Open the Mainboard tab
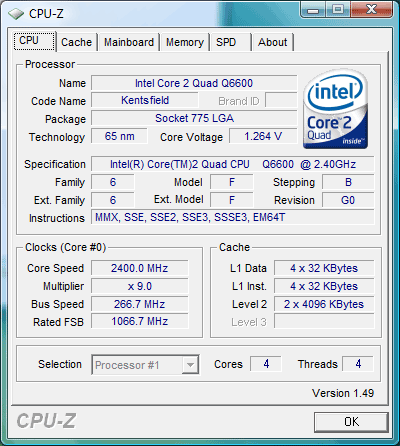Viewport: 400px width, 446px height. click(x=129, y=42)
